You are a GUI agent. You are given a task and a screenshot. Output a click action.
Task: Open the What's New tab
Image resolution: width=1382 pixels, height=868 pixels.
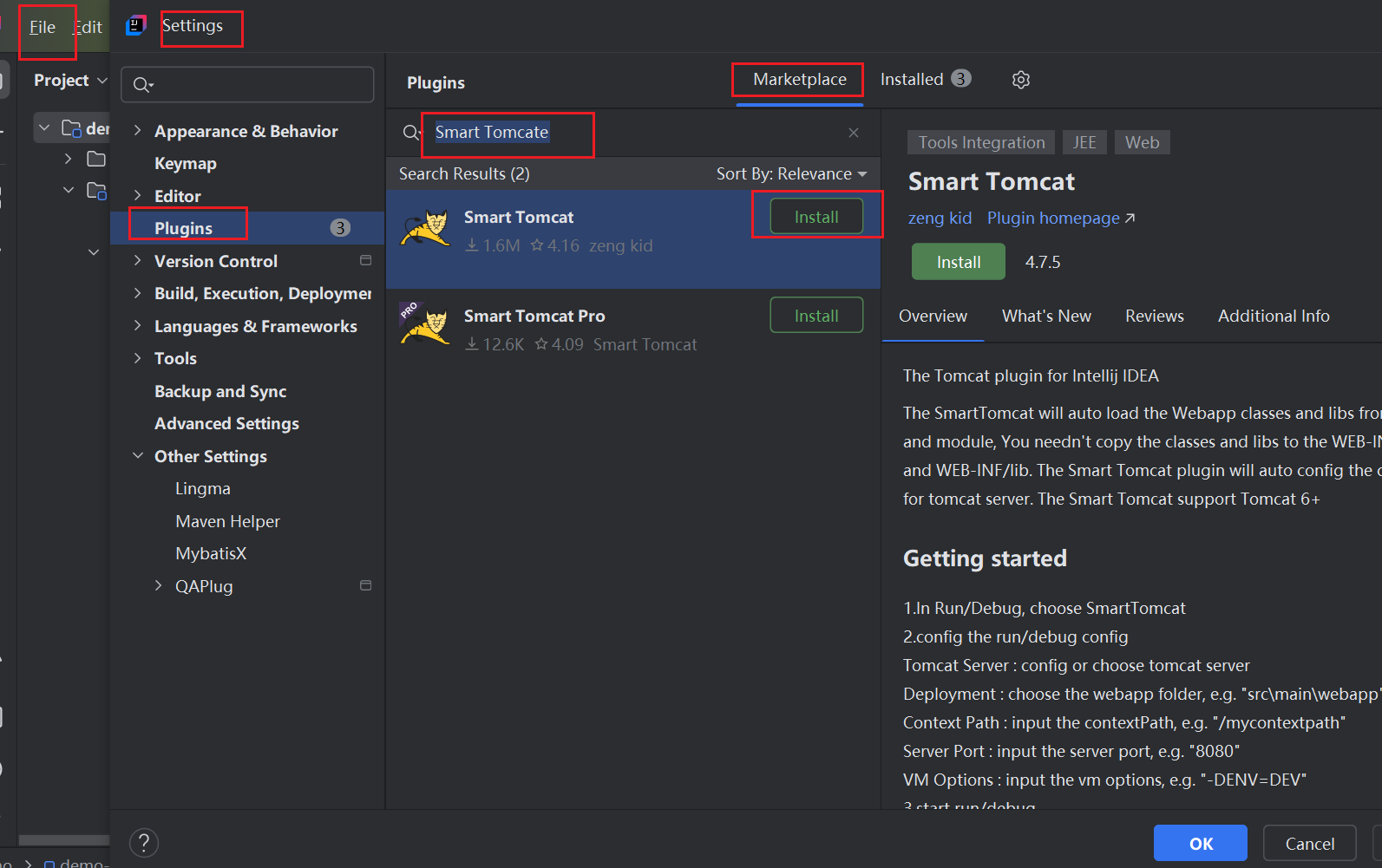1046,316
